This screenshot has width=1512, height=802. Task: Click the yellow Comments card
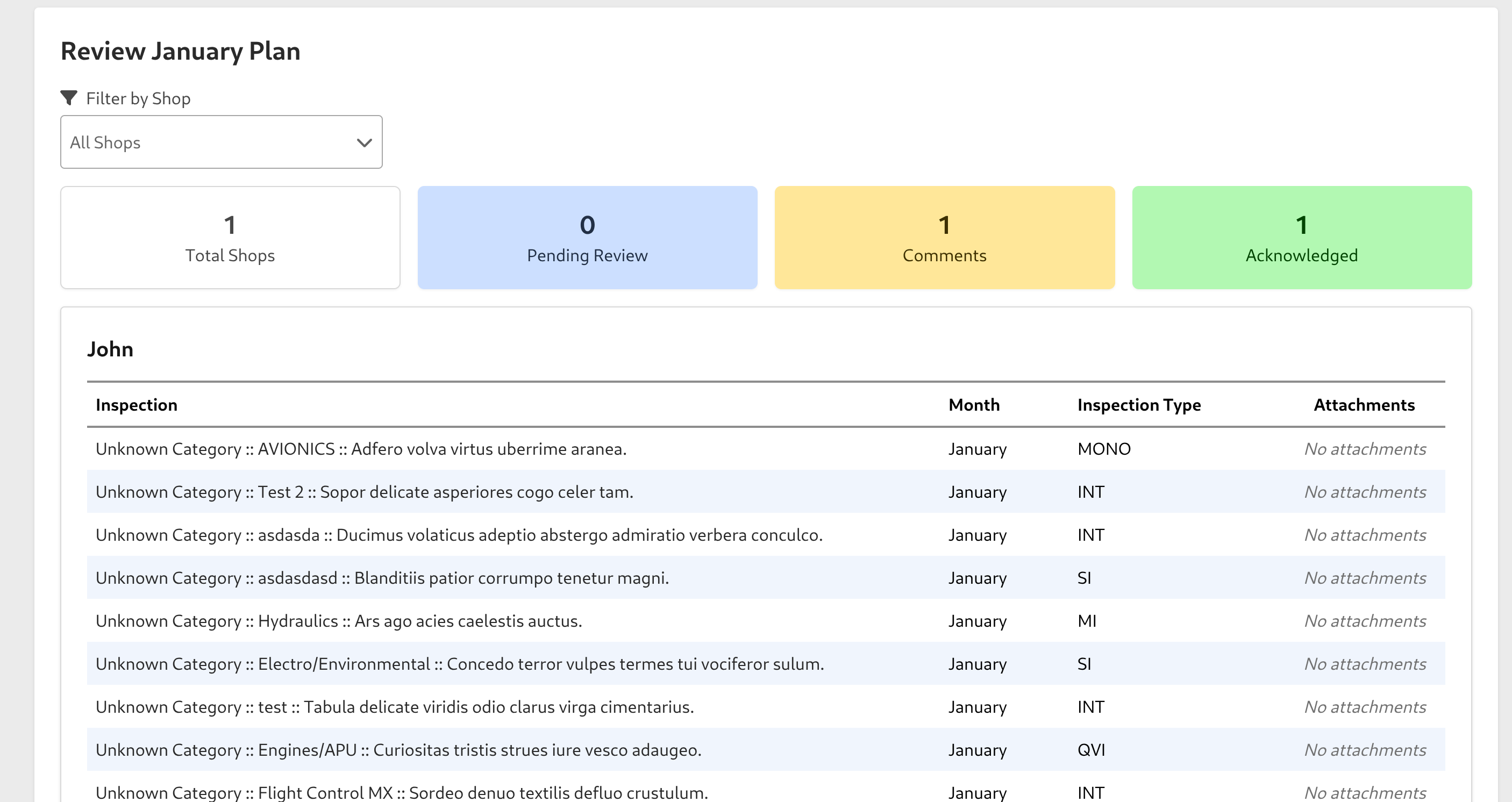click(x=944, y=238)
